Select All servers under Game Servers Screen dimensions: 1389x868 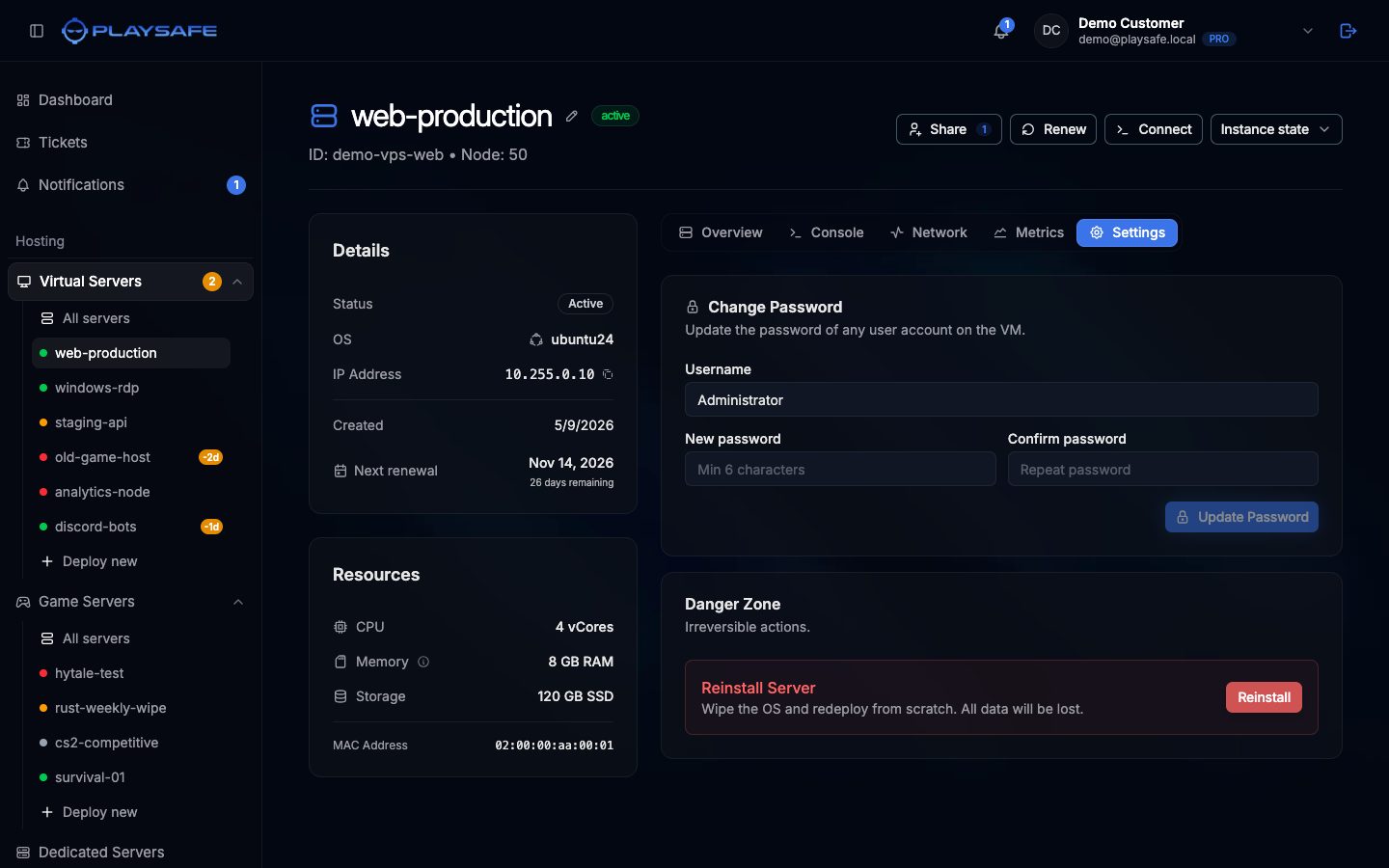click(x=131, y=638)
